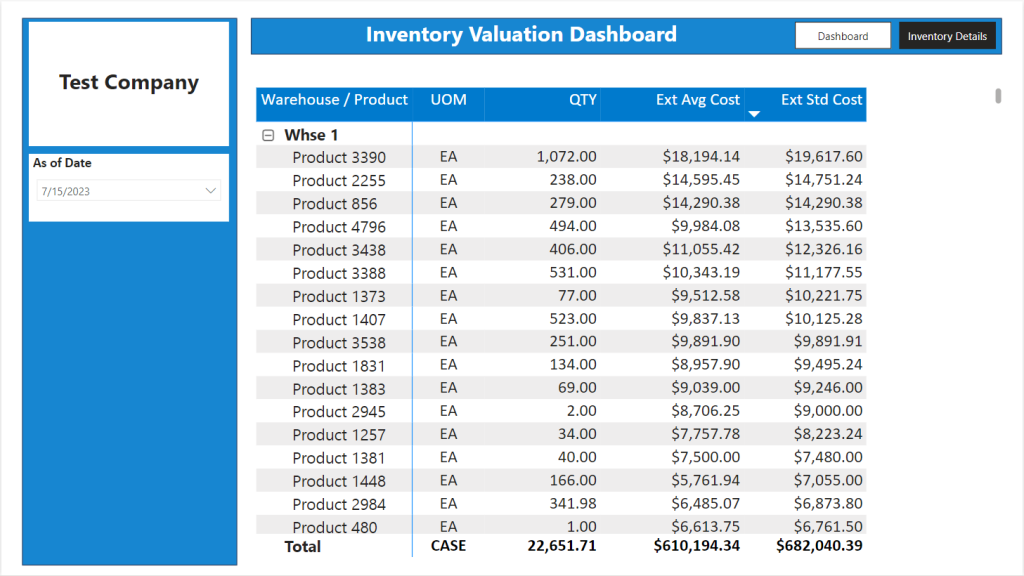This screenshot has width=1024, height=576.
Task: Click the Test Company logo card
Action: coord(129,84)
